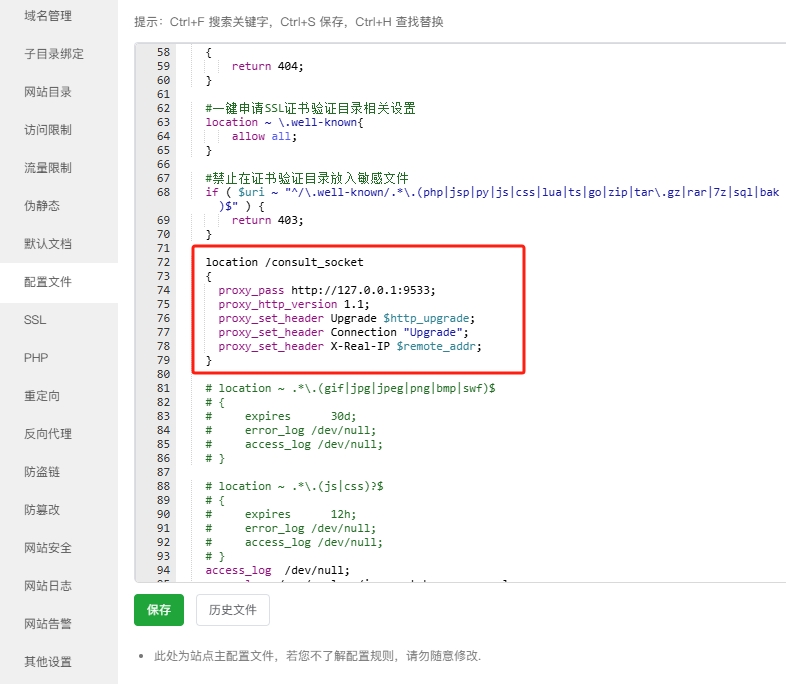The width and height of the screenshot is (786, 684).
Task: Click the commented (js|css) location line
Action: coord(294,486)
